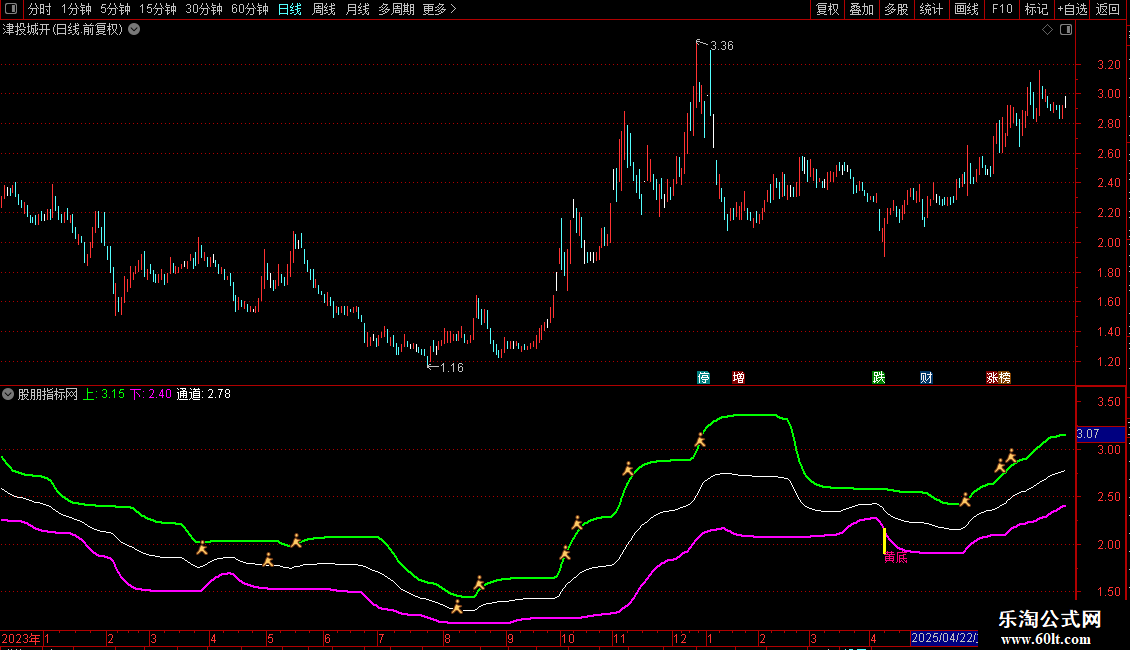Select the 5分钟 period tab
The image size is (1130, 650).
(x=115, y=9)
